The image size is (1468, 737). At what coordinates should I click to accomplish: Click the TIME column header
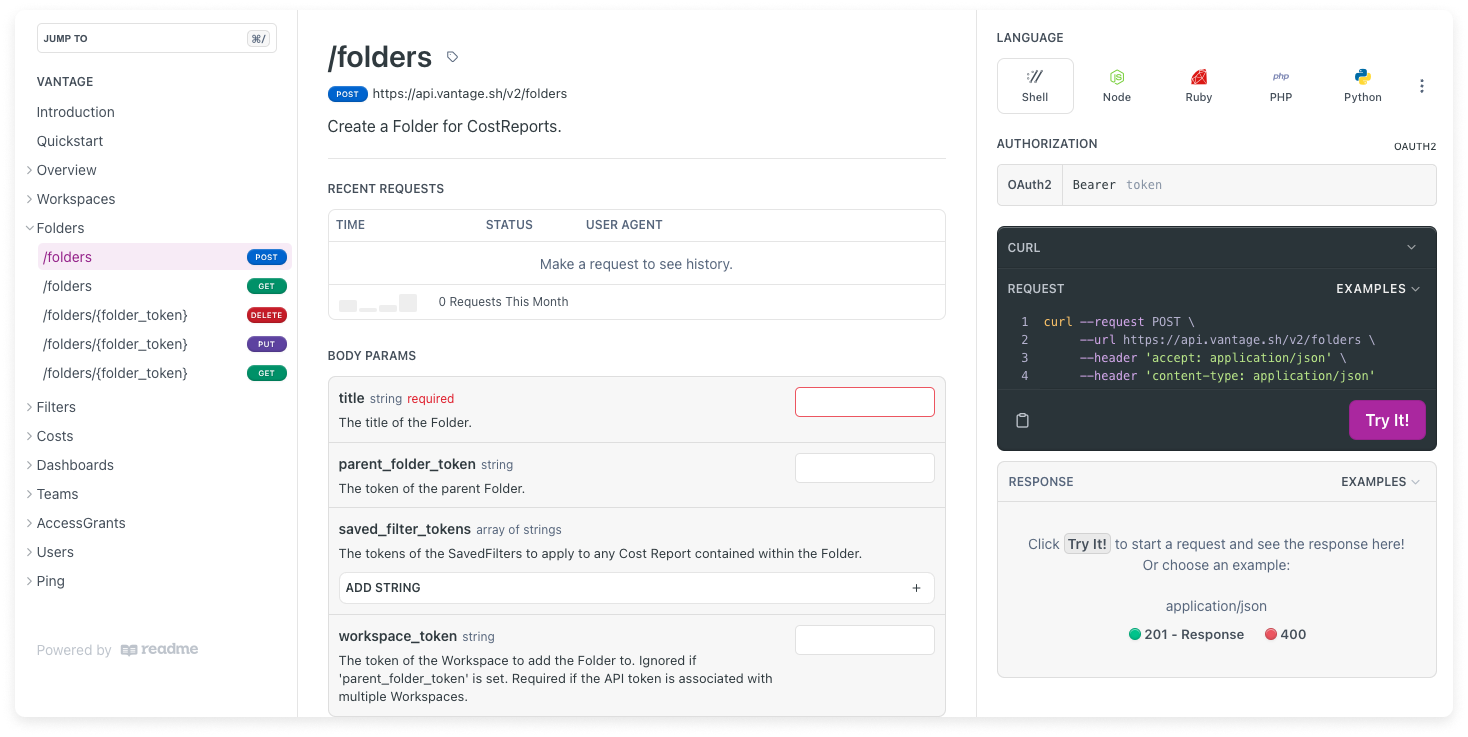(350, 225)
